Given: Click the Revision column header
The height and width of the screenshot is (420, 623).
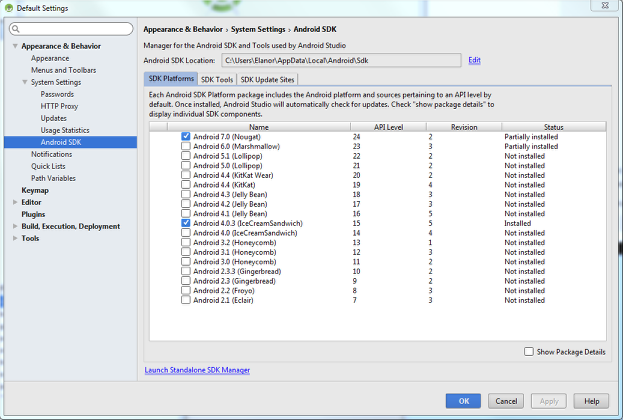Looking at the screenshot, I should (x=464, y=127).
